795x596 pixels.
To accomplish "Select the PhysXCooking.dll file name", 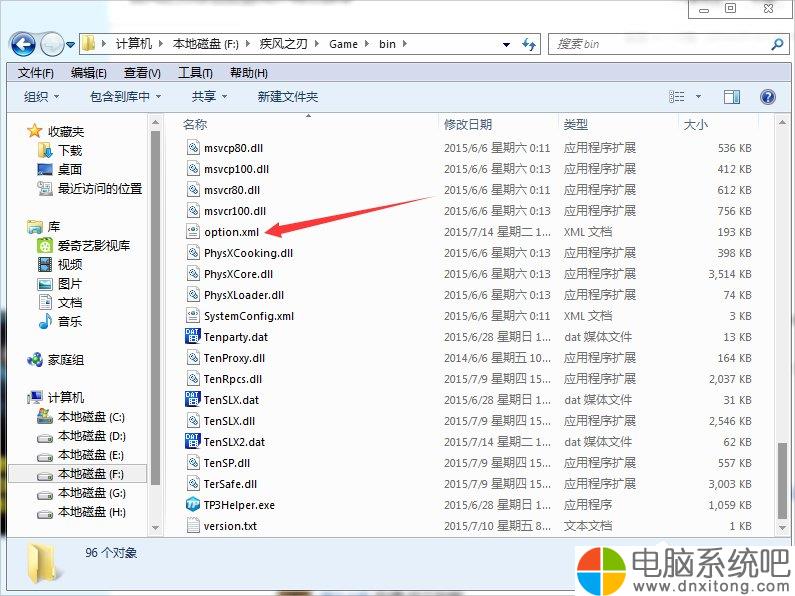I will click(248, 253).
